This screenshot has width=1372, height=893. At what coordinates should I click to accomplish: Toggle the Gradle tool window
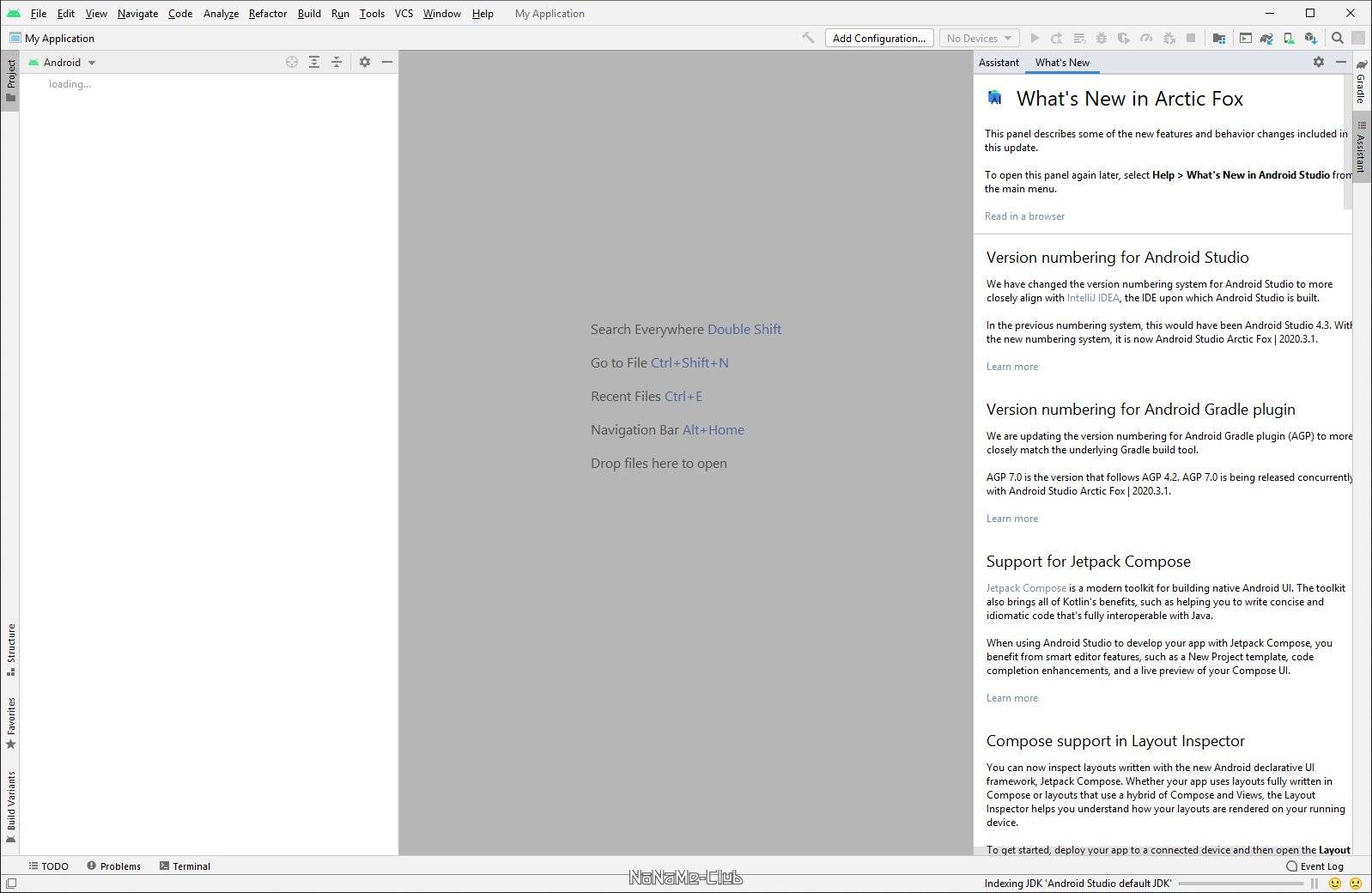1361,82
